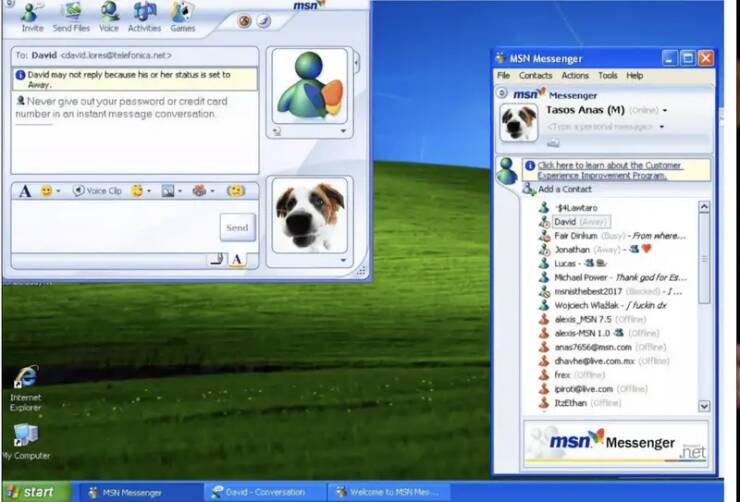
Task: Record a Voice Clip
Action: tap(98, 191)
